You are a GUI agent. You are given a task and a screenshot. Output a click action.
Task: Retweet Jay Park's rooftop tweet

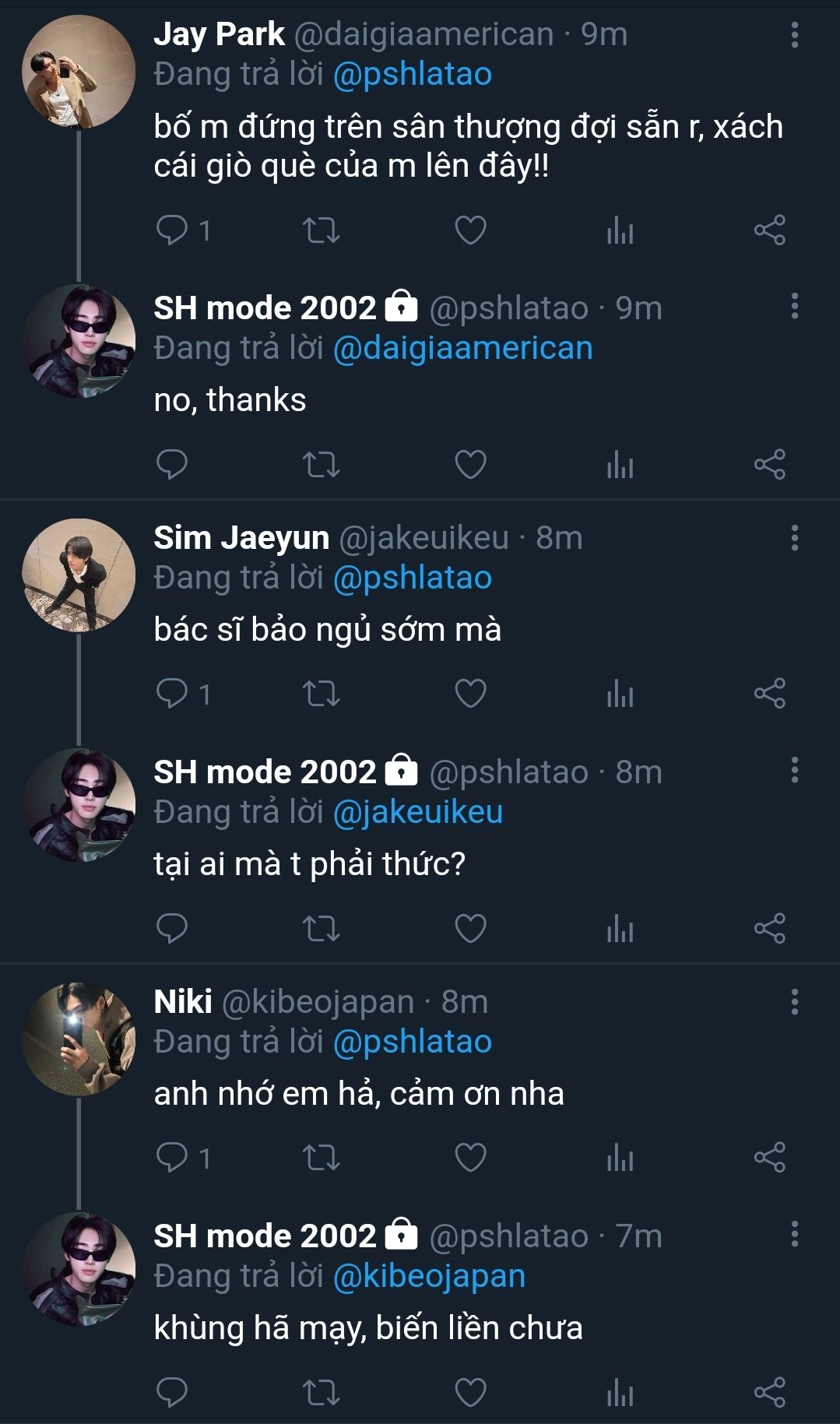click(321, 230)
